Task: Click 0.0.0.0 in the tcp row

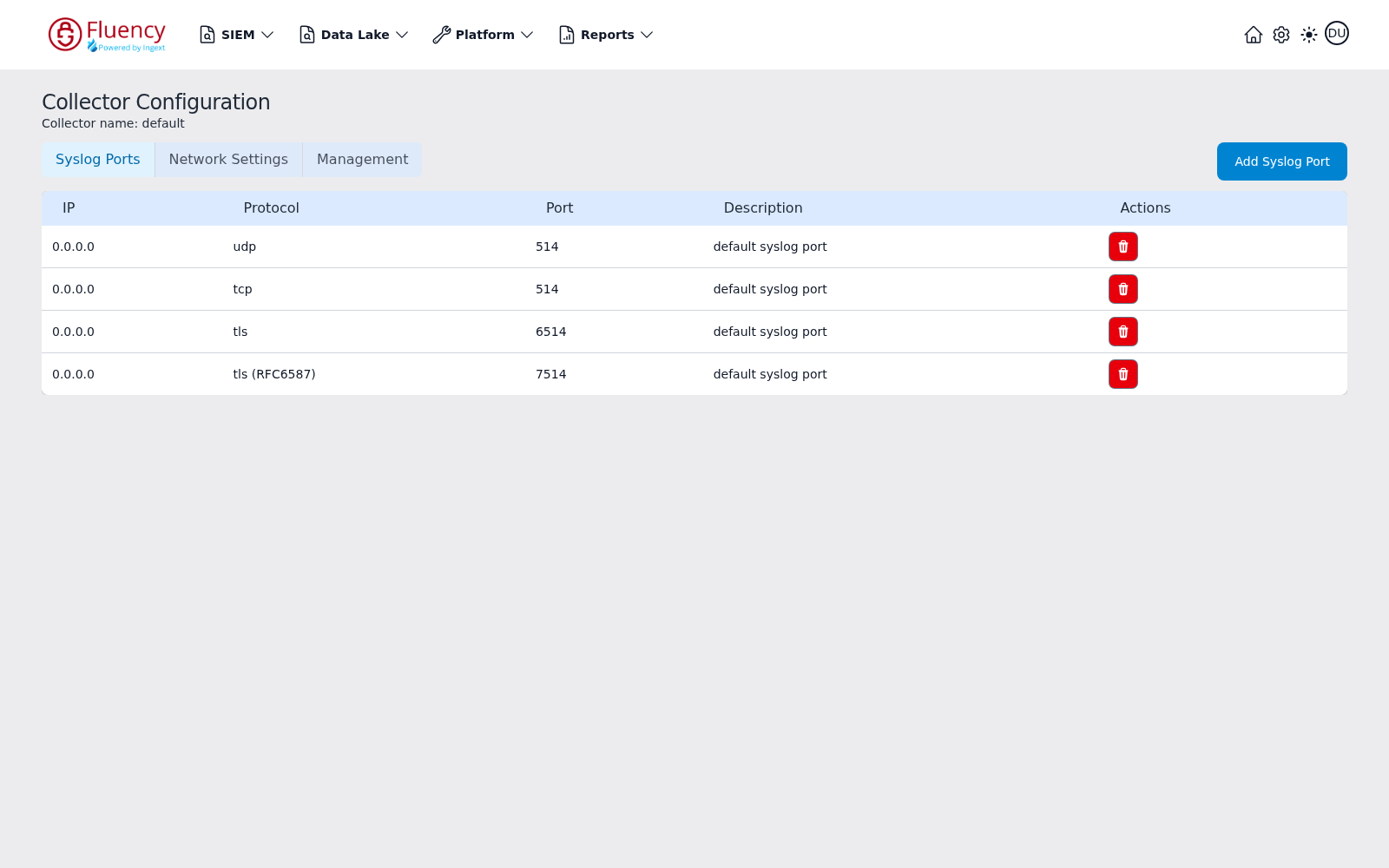Action: [x=74, y=289]
